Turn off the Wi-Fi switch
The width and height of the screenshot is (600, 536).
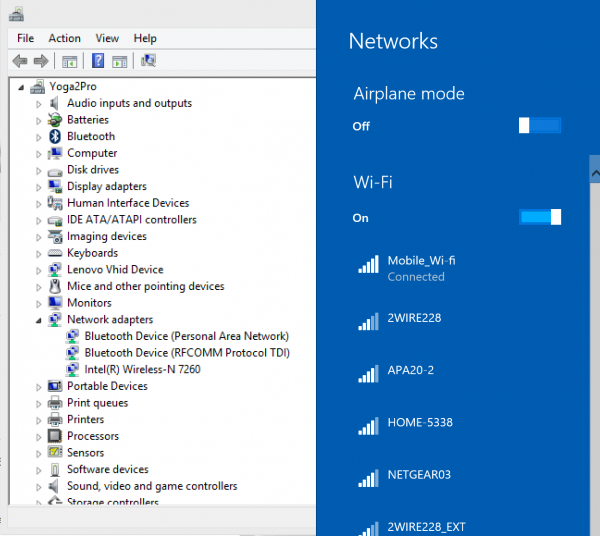540,217
